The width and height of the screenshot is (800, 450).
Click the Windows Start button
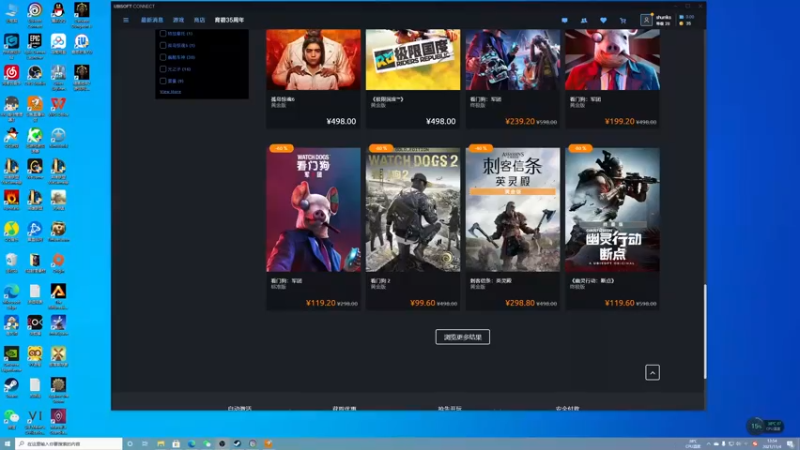pos(7,444)
